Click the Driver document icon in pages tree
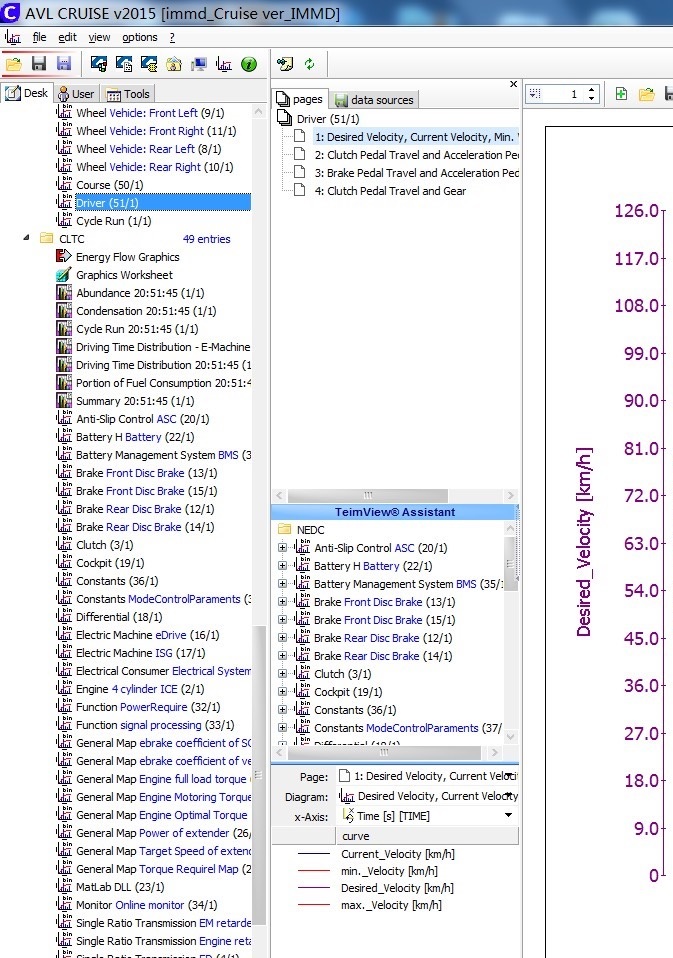This screenshot has width=673, height=958. [285, 118]
